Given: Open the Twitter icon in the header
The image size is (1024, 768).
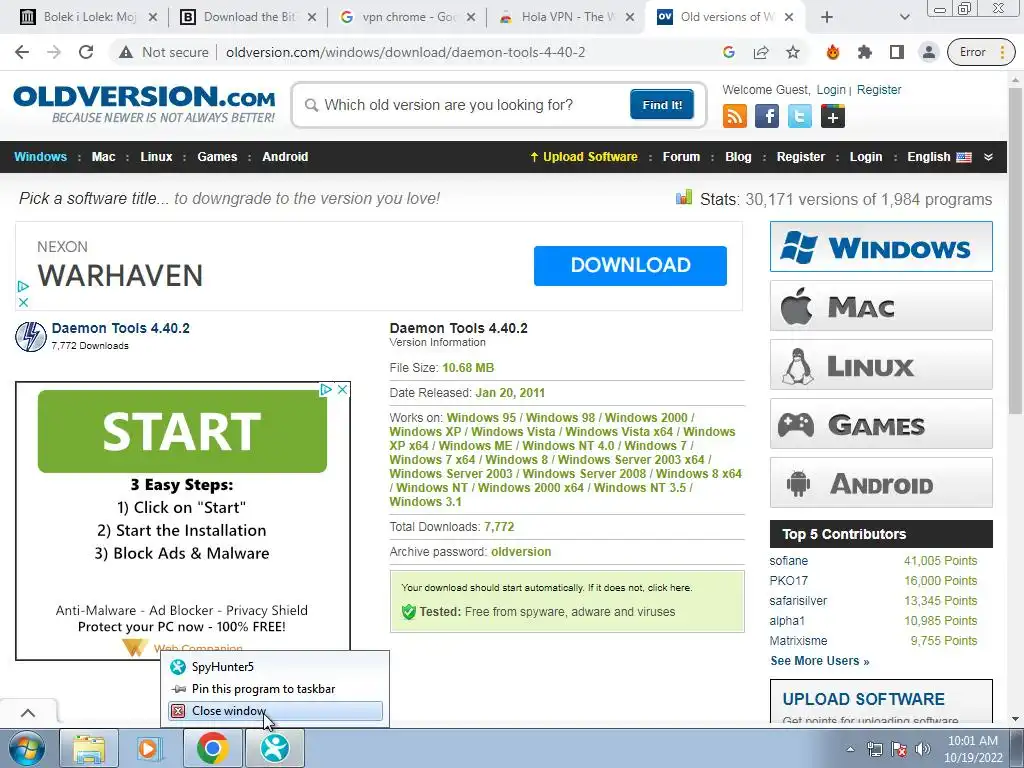Looking at the screenshot, I should click(x=799, y=117).
